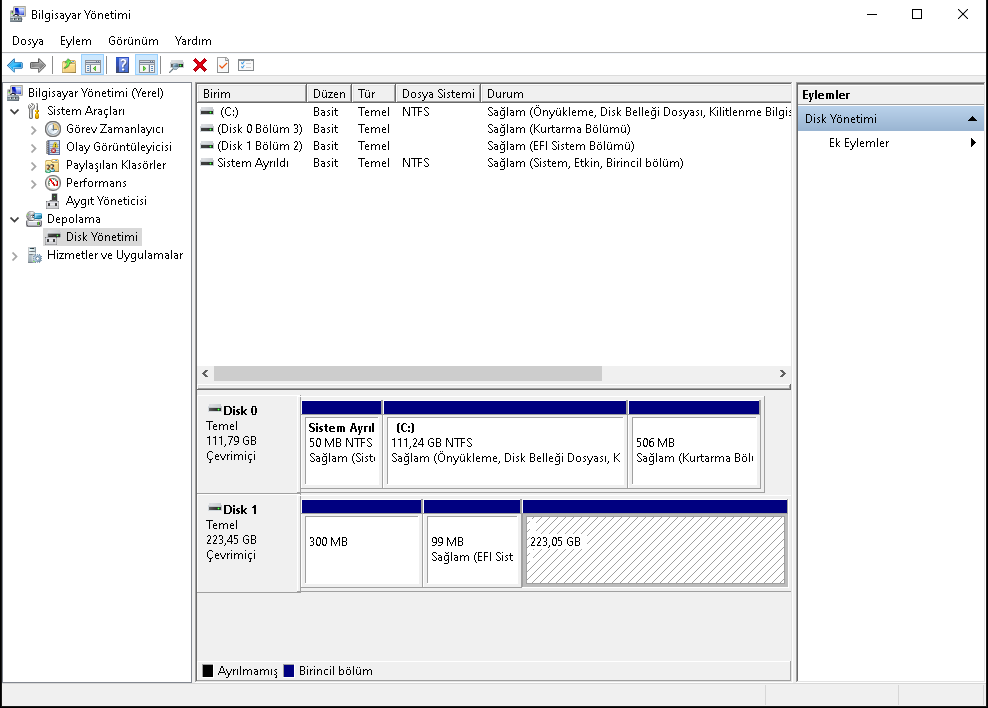
Task: Click the Görev Zamanlayıcı clock icon
Action: [x=53, y=129]
